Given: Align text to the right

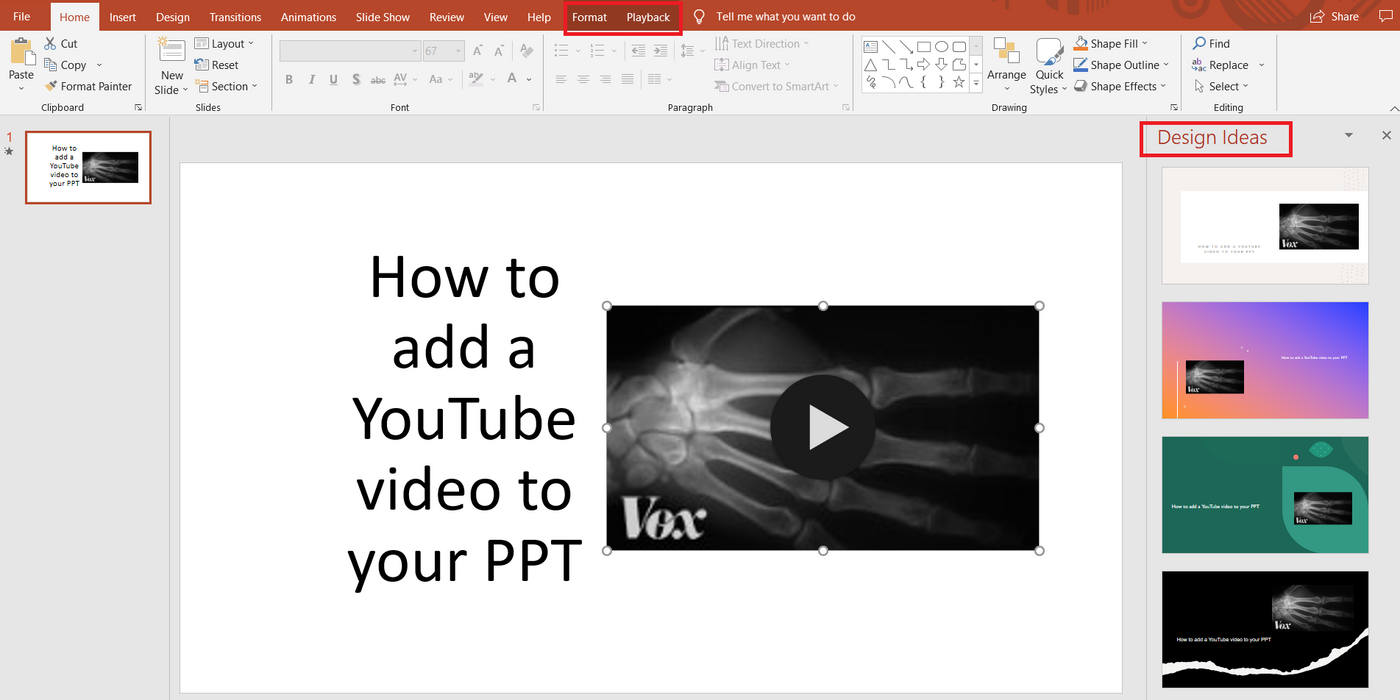Looking at the screenshot, I should [x=605, y=79].
